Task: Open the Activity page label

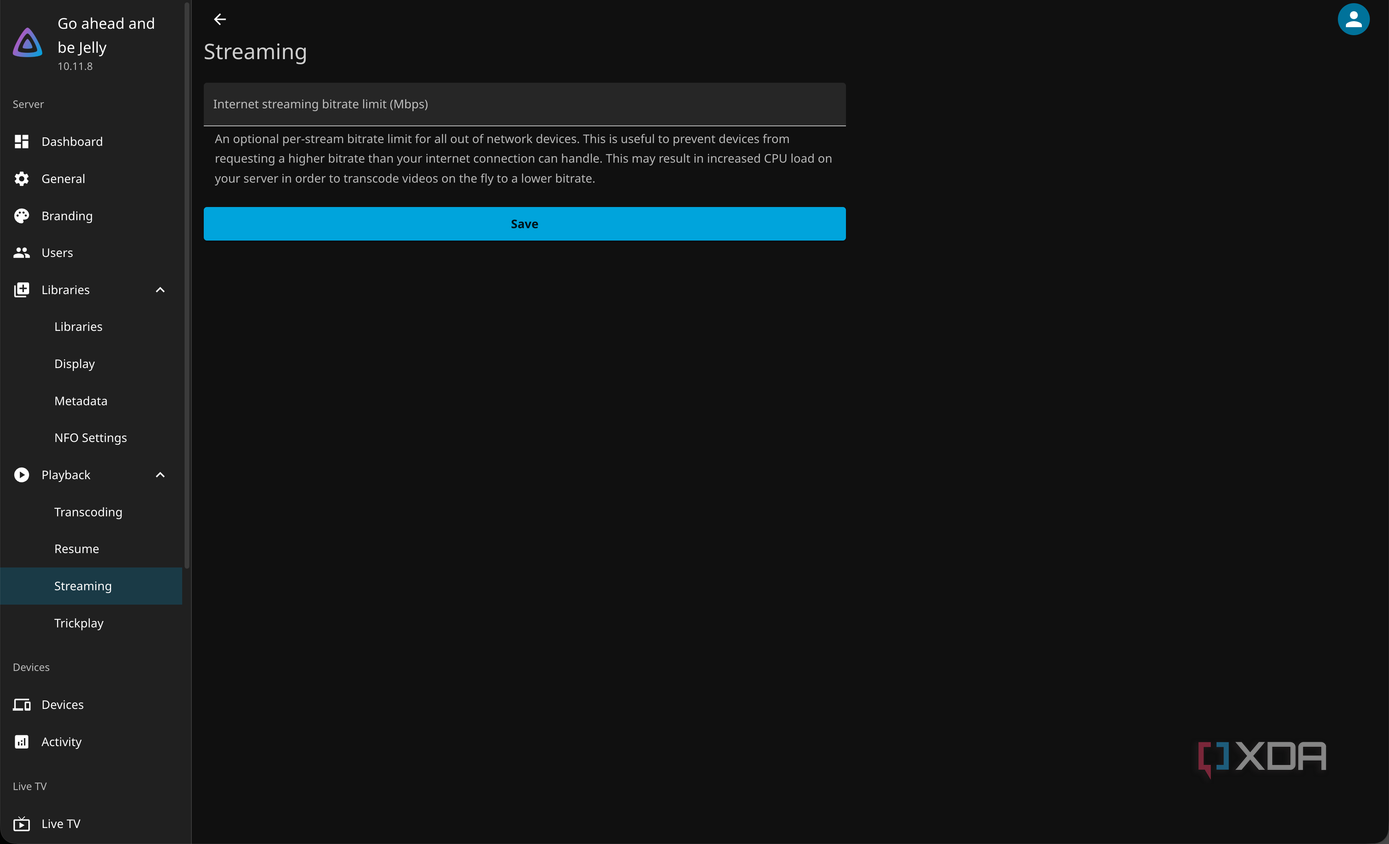Action: (x=61, y=741)
